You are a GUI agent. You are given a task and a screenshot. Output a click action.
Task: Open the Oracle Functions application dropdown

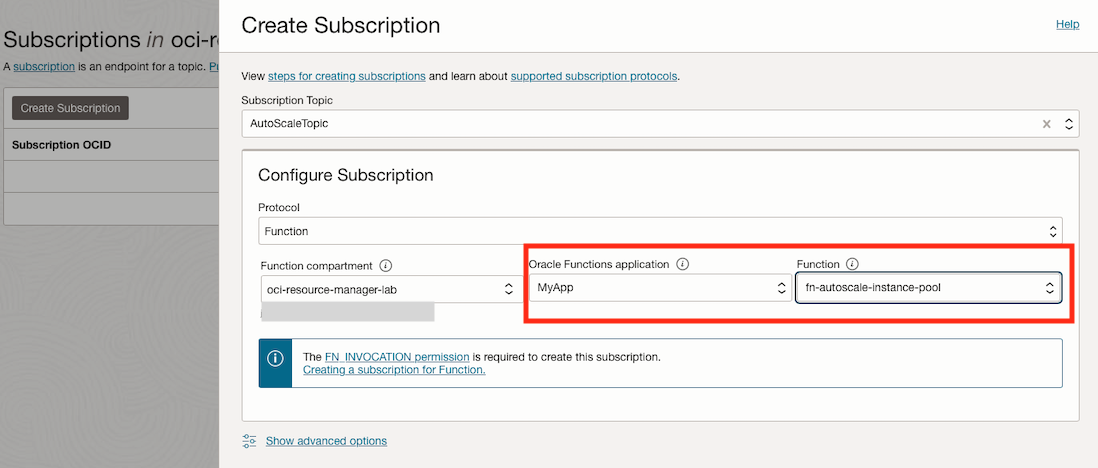pos(660,288)
